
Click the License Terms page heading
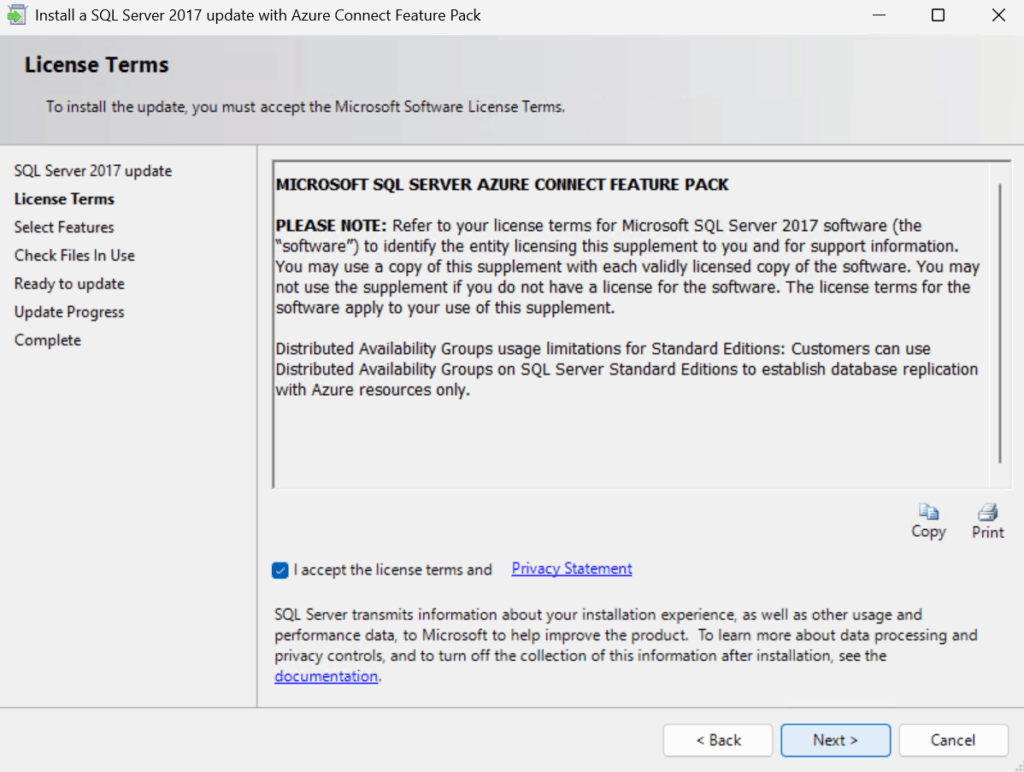click(x=97, y=65)
